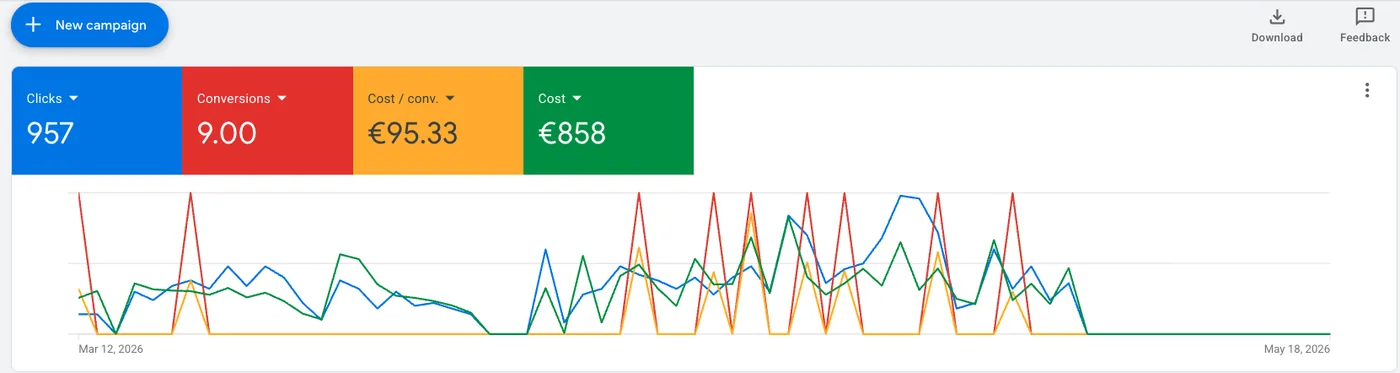The height and width of the screenshot is (373, 1400).
Task: Expand the Cost / conv. metric dropdown arrow
Action: [450, 99]
